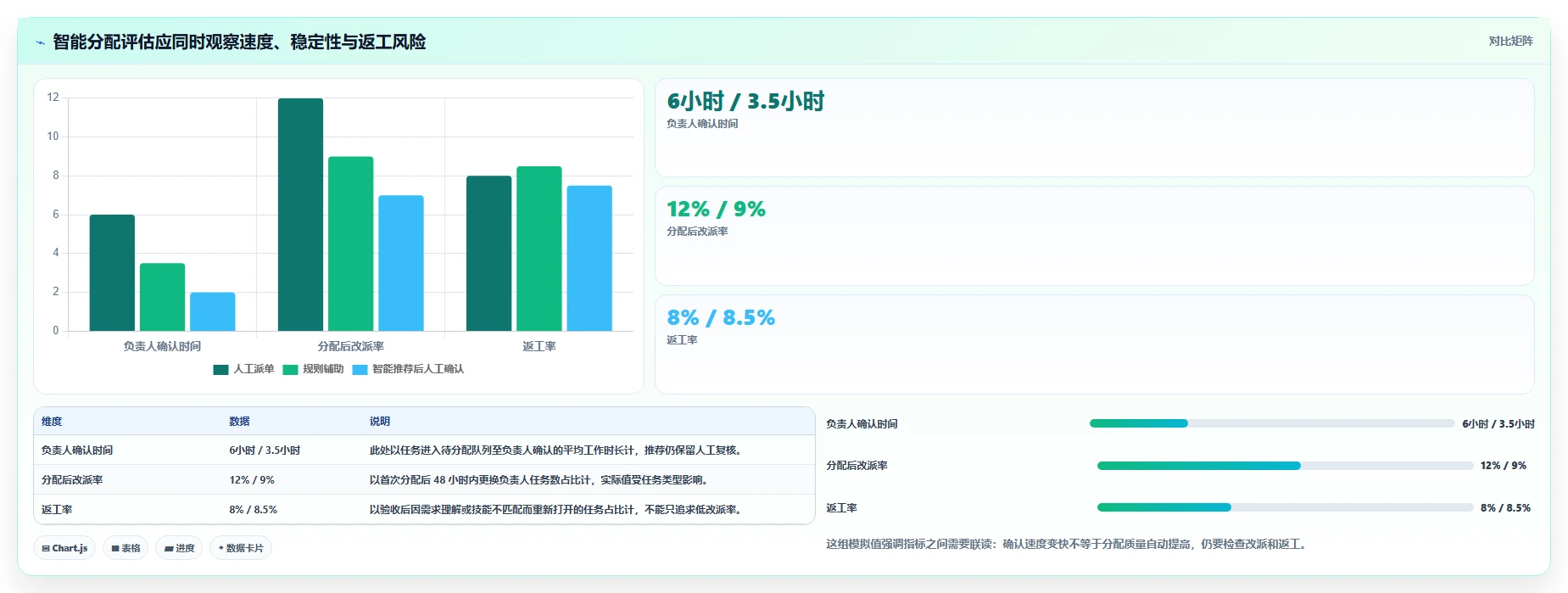Click the 人工派单 bar for 分配后改派率

tap(300, 215)
